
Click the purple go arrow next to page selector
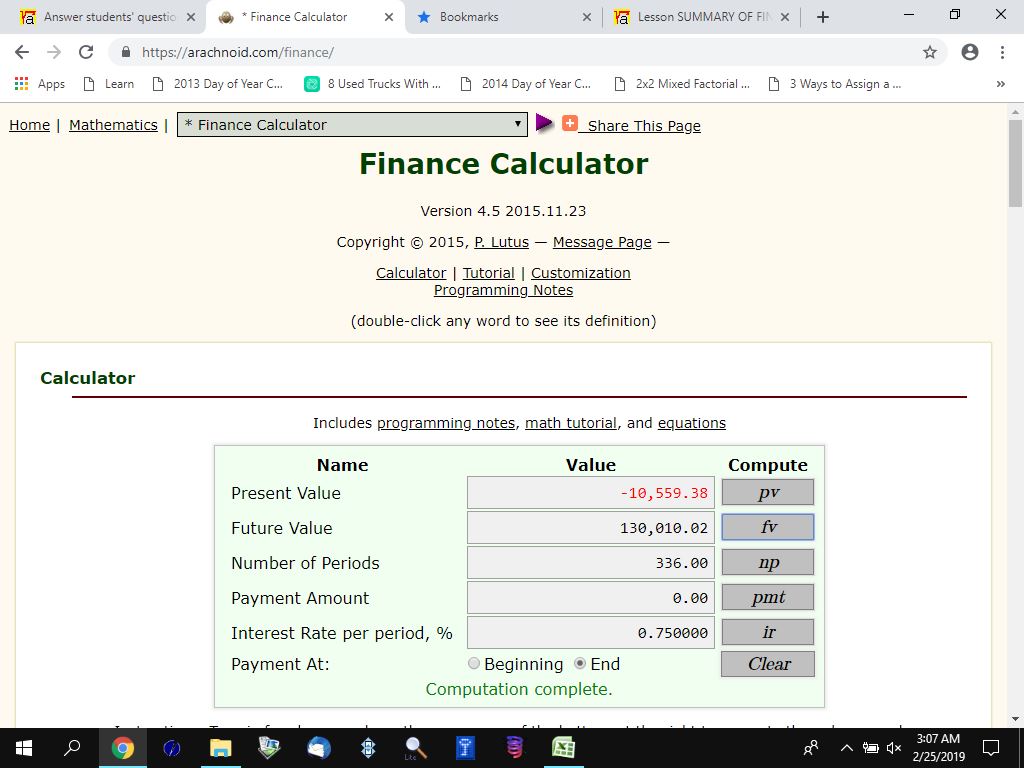coord(544,123)
